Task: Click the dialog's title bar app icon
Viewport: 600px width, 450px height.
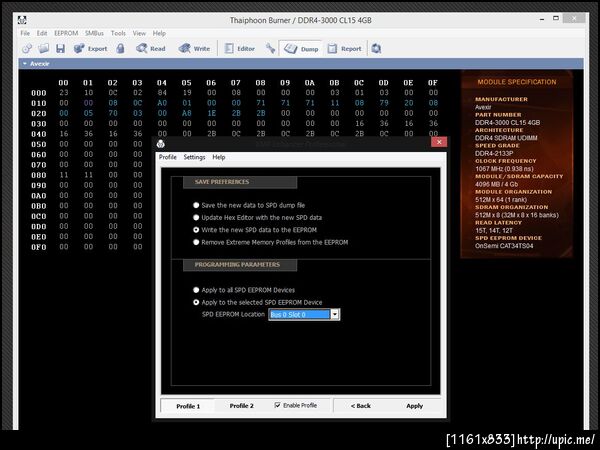Action: tap(161, 144)
